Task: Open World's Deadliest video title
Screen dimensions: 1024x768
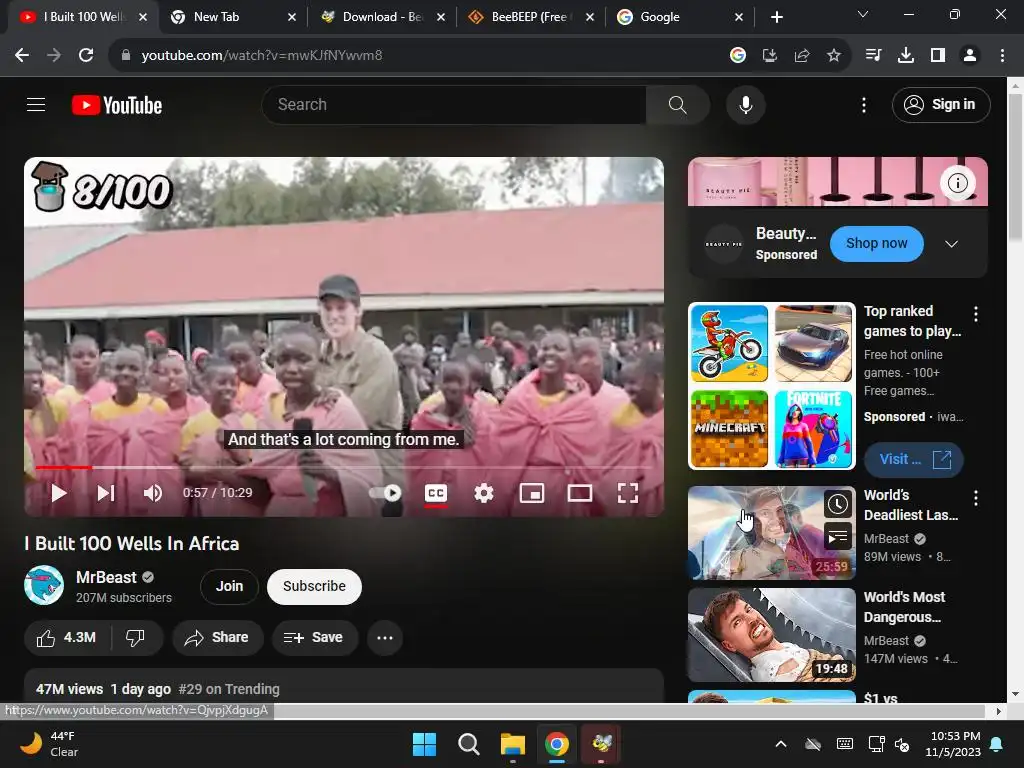Action: tap(910, 505)
